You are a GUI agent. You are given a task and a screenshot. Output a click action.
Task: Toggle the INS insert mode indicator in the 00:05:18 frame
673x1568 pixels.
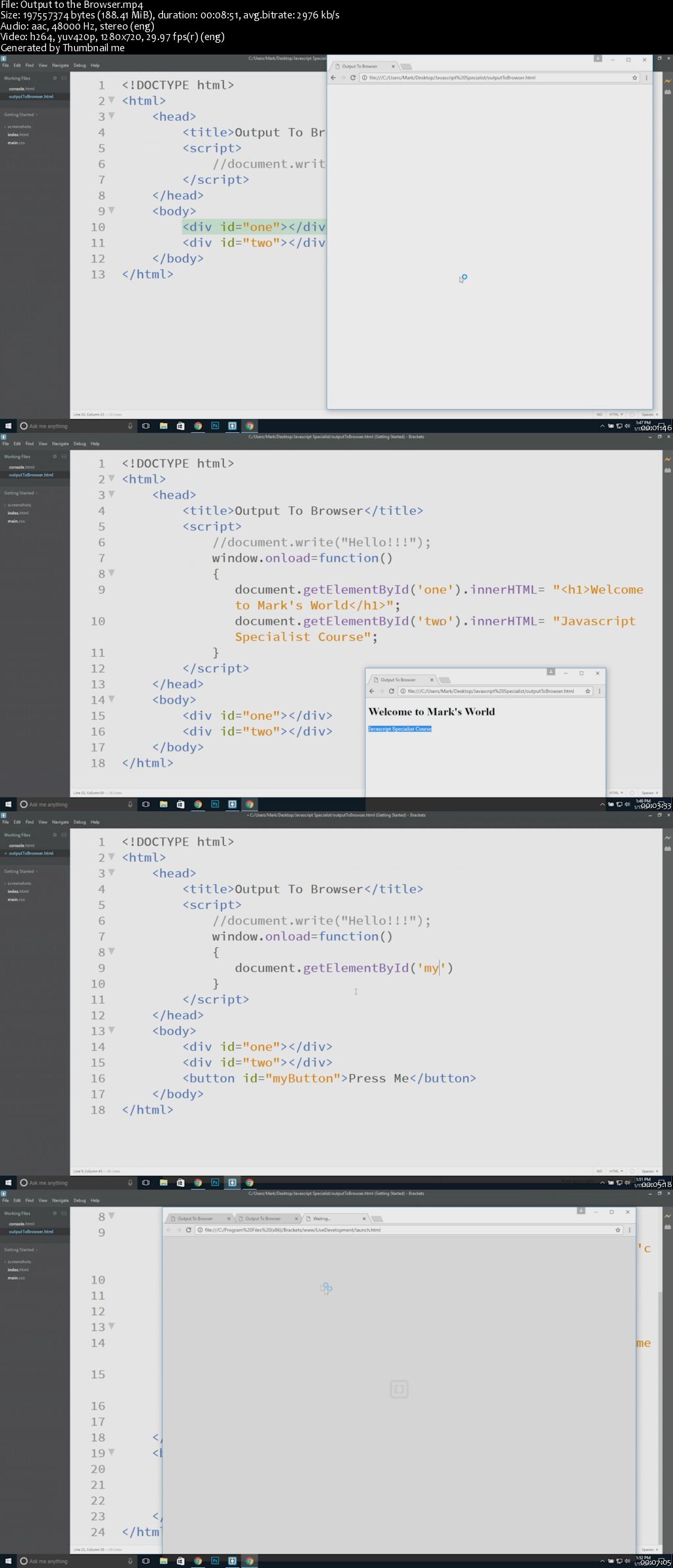click(x=599, y=1171)
